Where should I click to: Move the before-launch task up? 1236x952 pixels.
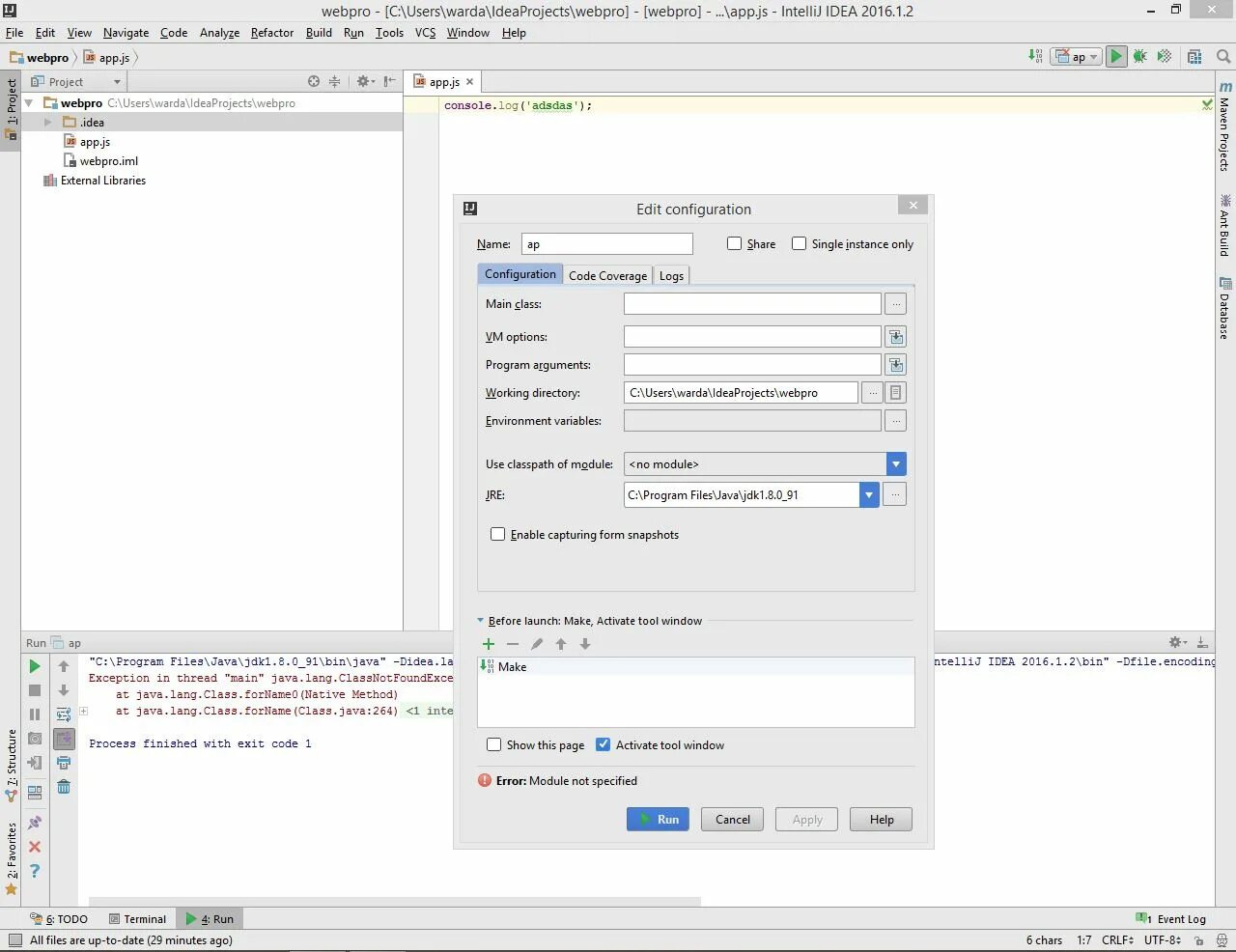click(561, 644)
